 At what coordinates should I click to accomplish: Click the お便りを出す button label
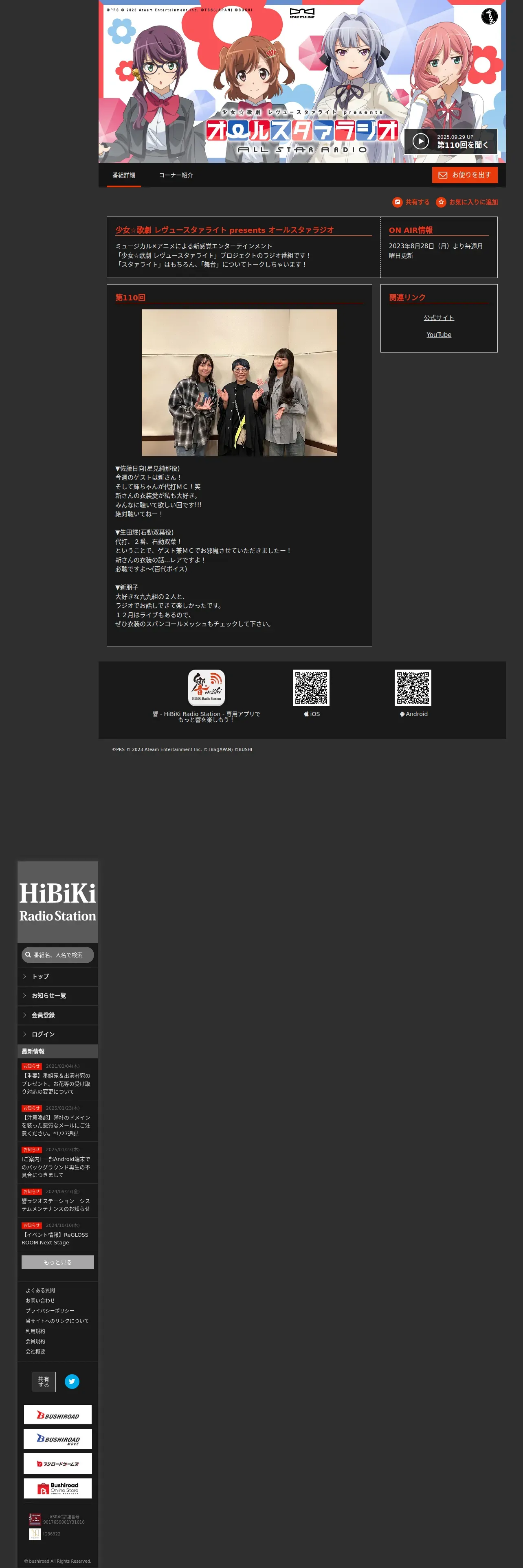click(x=471, y=175)
